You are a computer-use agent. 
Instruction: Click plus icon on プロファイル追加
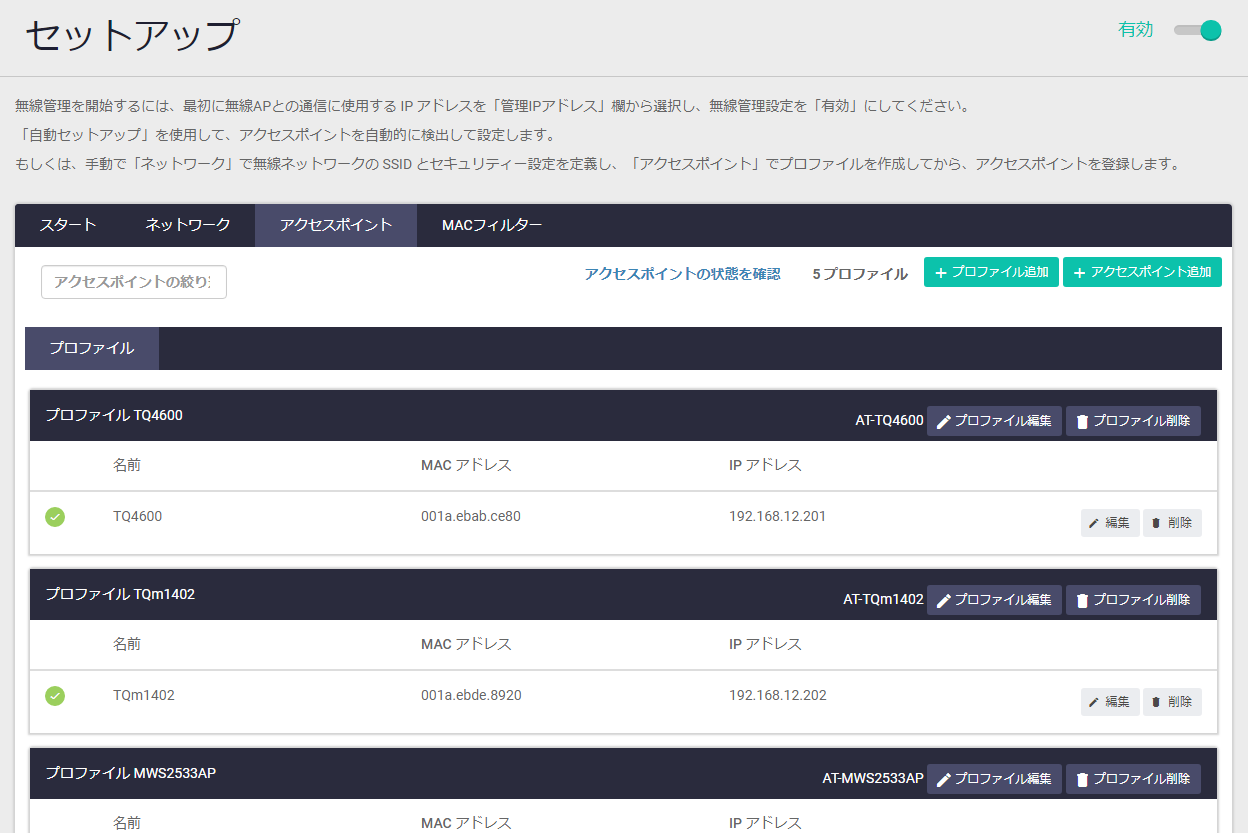tap(940, 273)
